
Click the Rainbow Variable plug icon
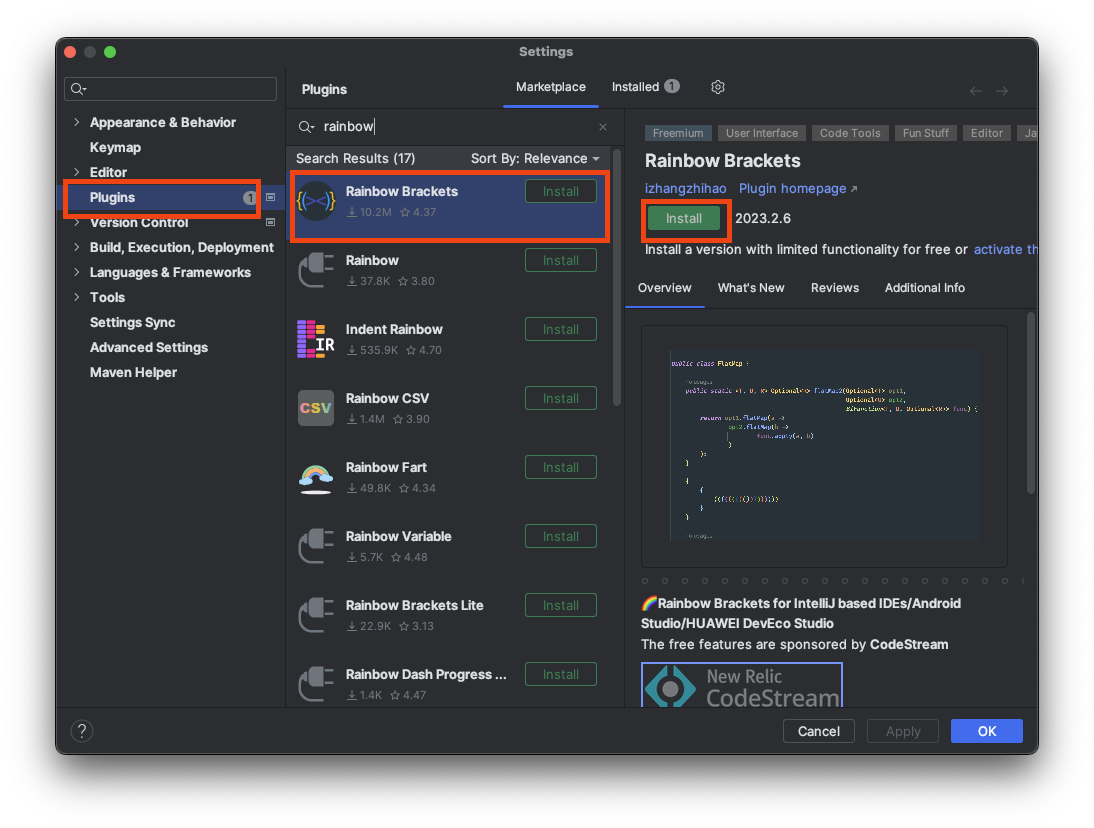pos(316,546)
